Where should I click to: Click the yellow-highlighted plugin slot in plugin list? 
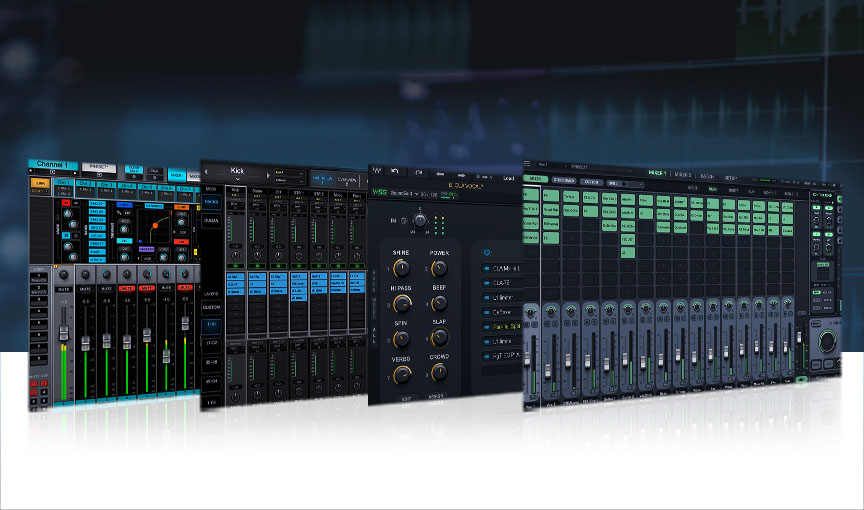point(501,327)
